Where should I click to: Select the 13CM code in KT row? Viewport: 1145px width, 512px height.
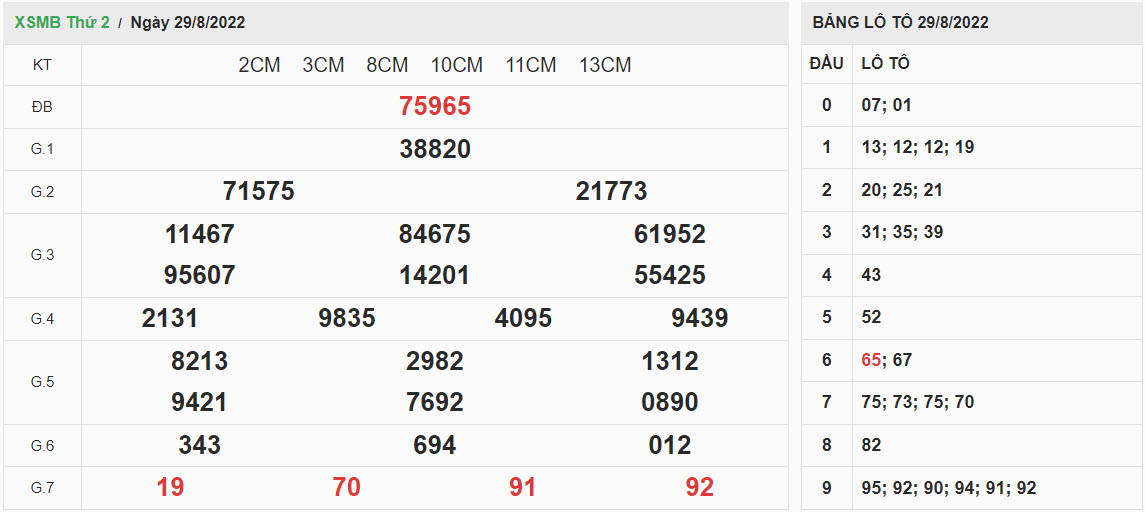tap(605, 65)
